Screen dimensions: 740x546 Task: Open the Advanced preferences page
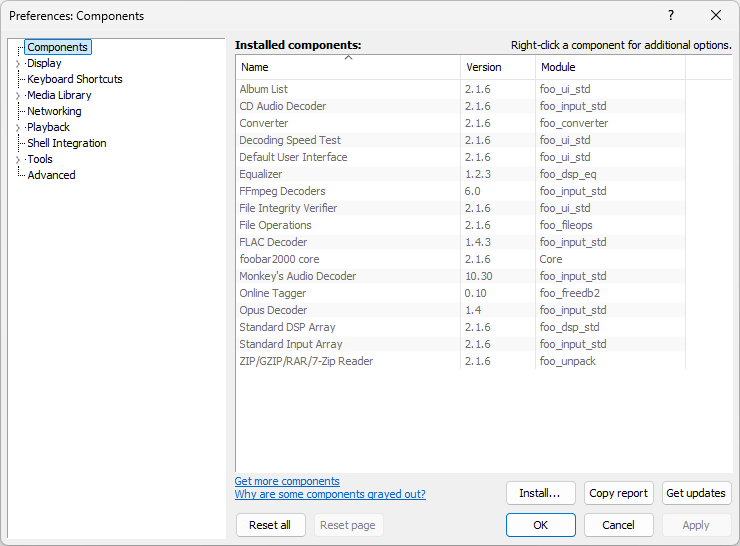[51, 175]
